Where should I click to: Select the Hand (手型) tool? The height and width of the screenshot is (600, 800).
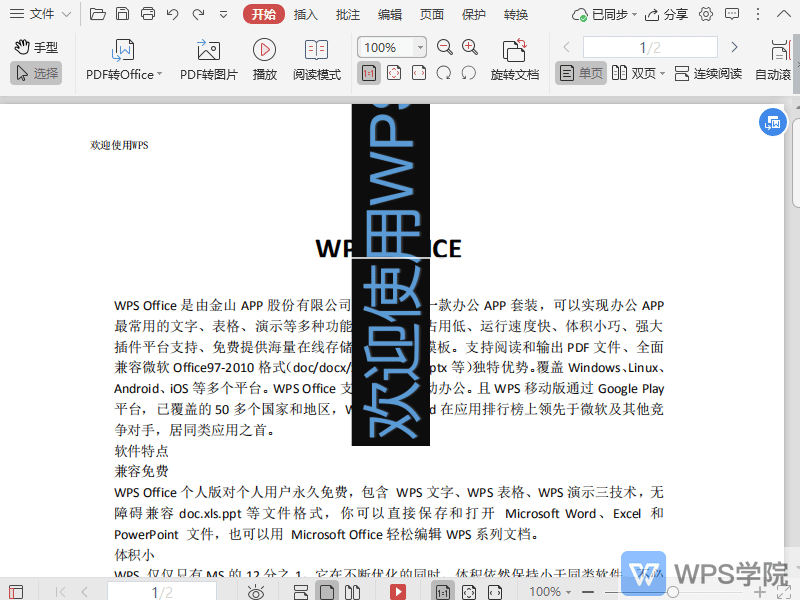[36, 47]
